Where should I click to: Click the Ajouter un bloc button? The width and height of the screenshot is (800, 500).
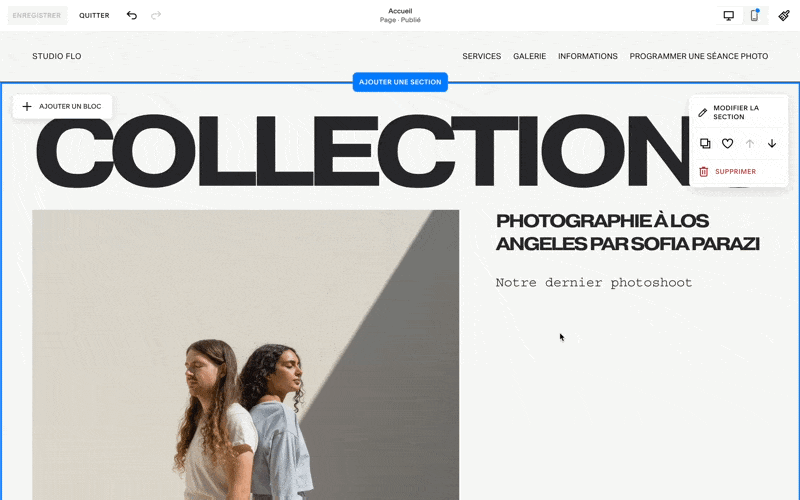62,107
